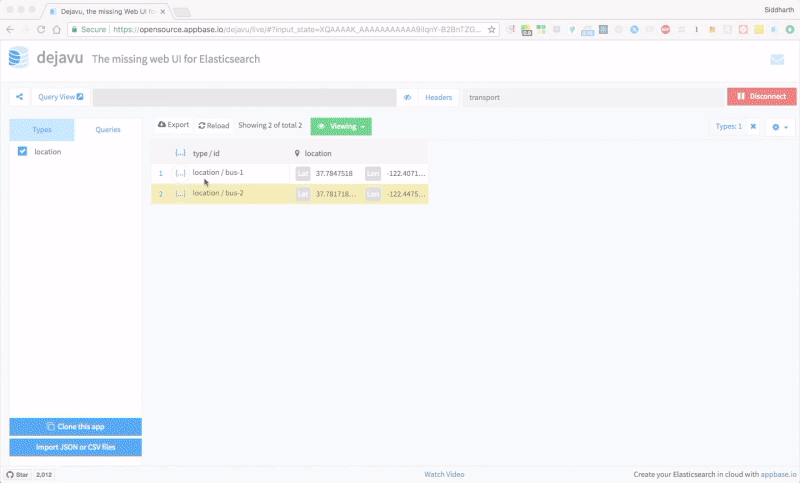
Task: Click JSON braces icon in header row
Action: pyautogui.click(x=180, y=153)
